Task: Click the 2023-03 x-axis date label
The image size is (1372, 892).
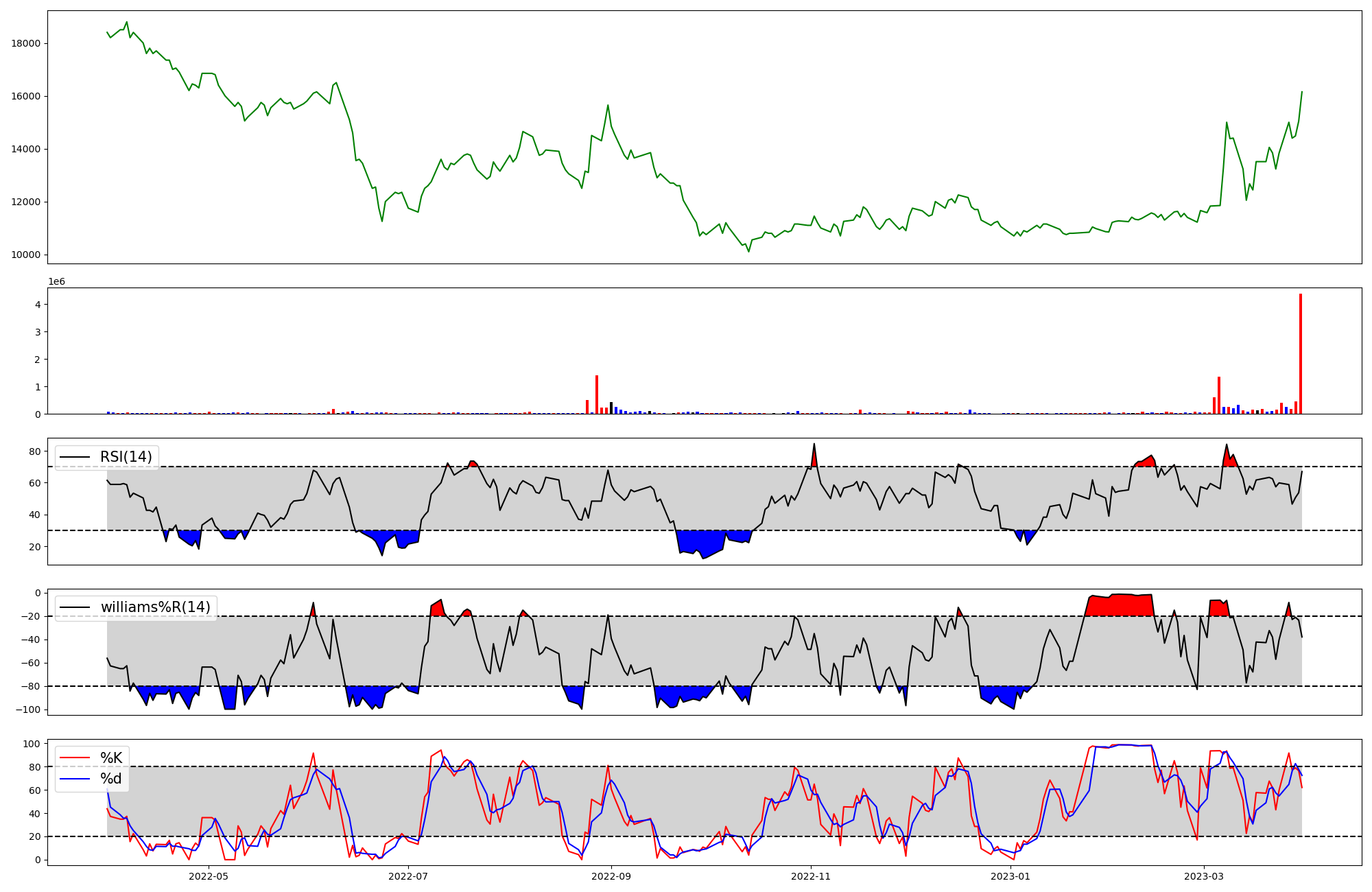Action: [x=1204, y=876]
